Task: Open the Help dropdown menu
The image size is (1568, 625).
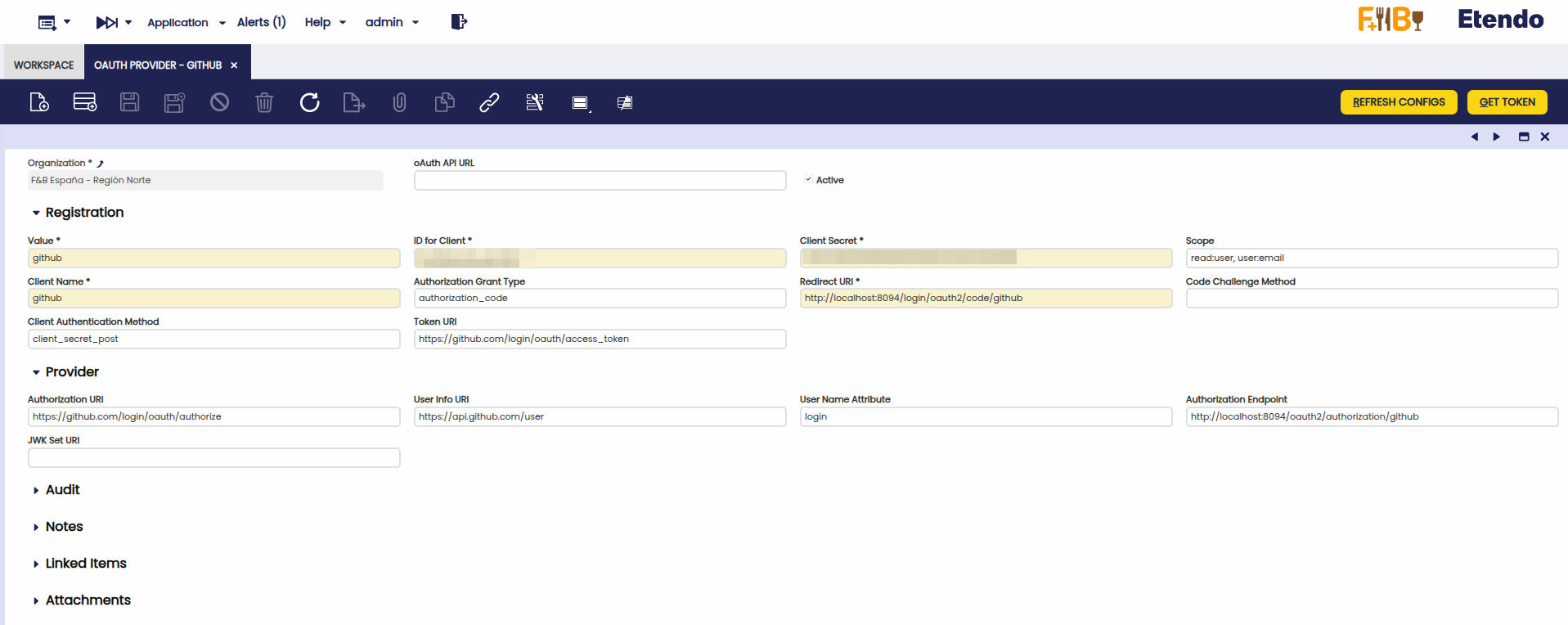Action: coord(326,22)
